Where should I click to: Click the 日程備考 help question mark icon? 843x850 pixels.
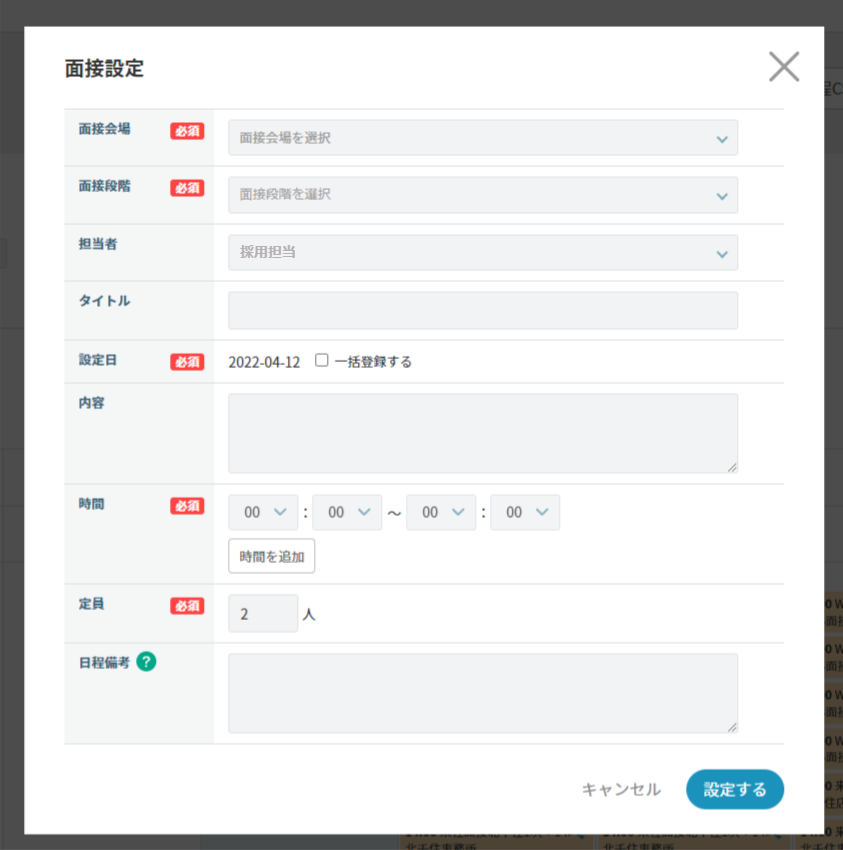point(146,661)
